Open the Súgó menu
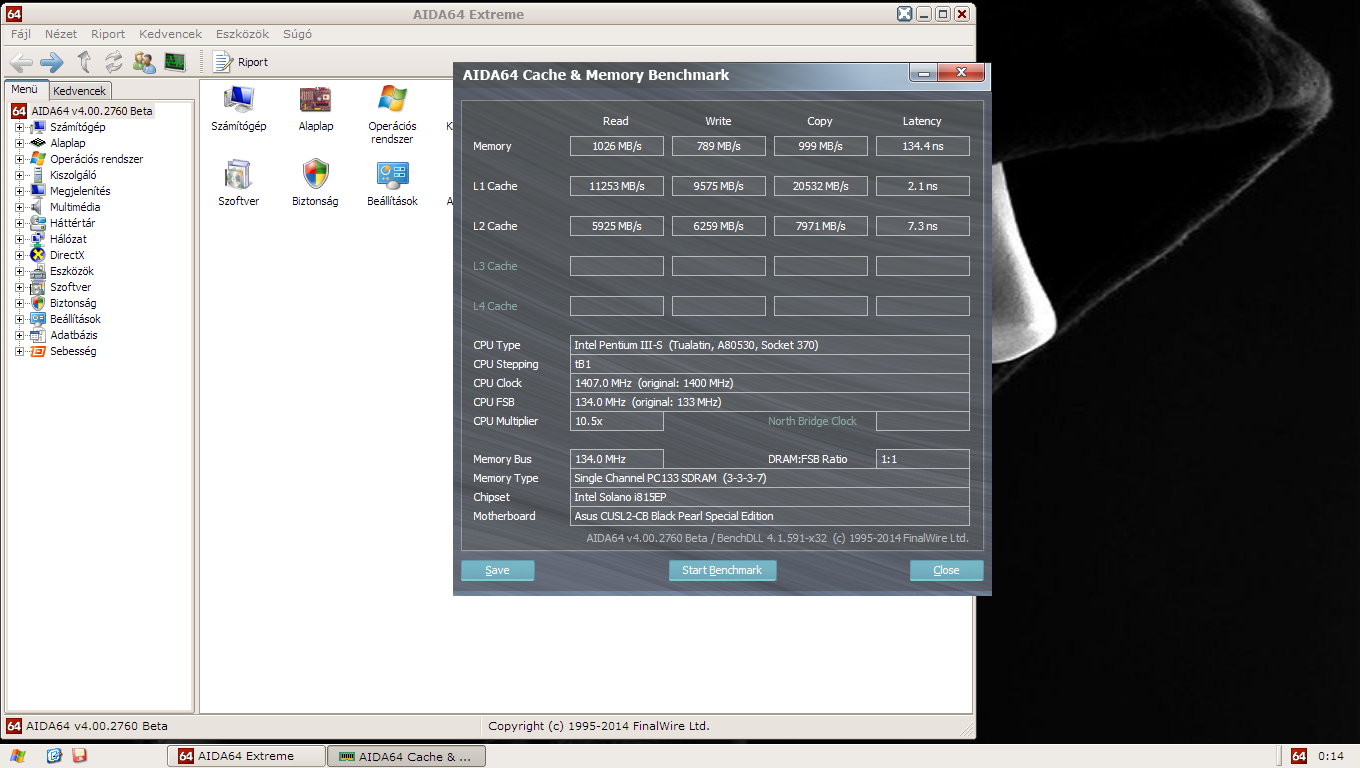 click(x=297, y=34)
